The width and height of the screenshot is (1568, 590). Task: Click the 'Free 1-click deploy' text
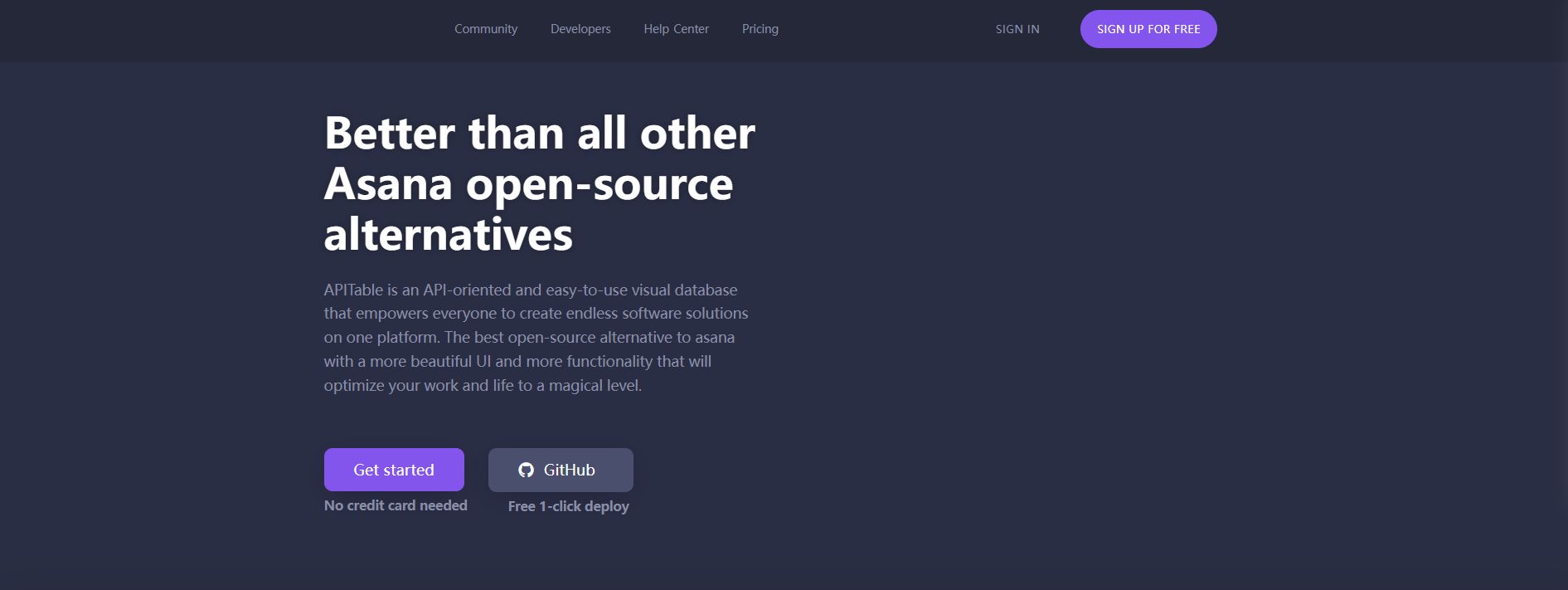click(x=569, y=506)
